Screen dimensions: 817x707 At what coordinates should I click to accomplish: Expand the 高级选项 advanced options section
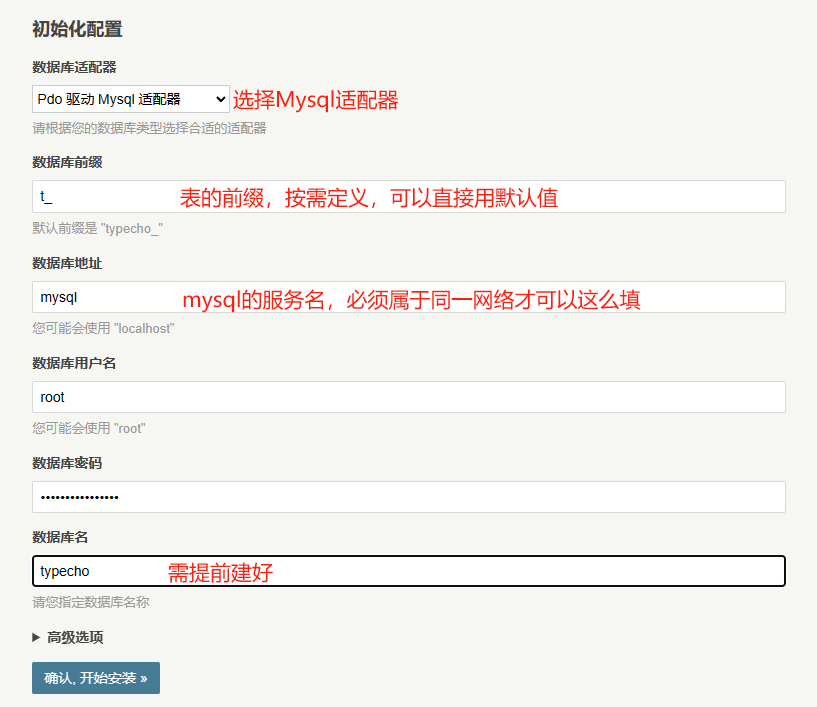click(68, 637)
